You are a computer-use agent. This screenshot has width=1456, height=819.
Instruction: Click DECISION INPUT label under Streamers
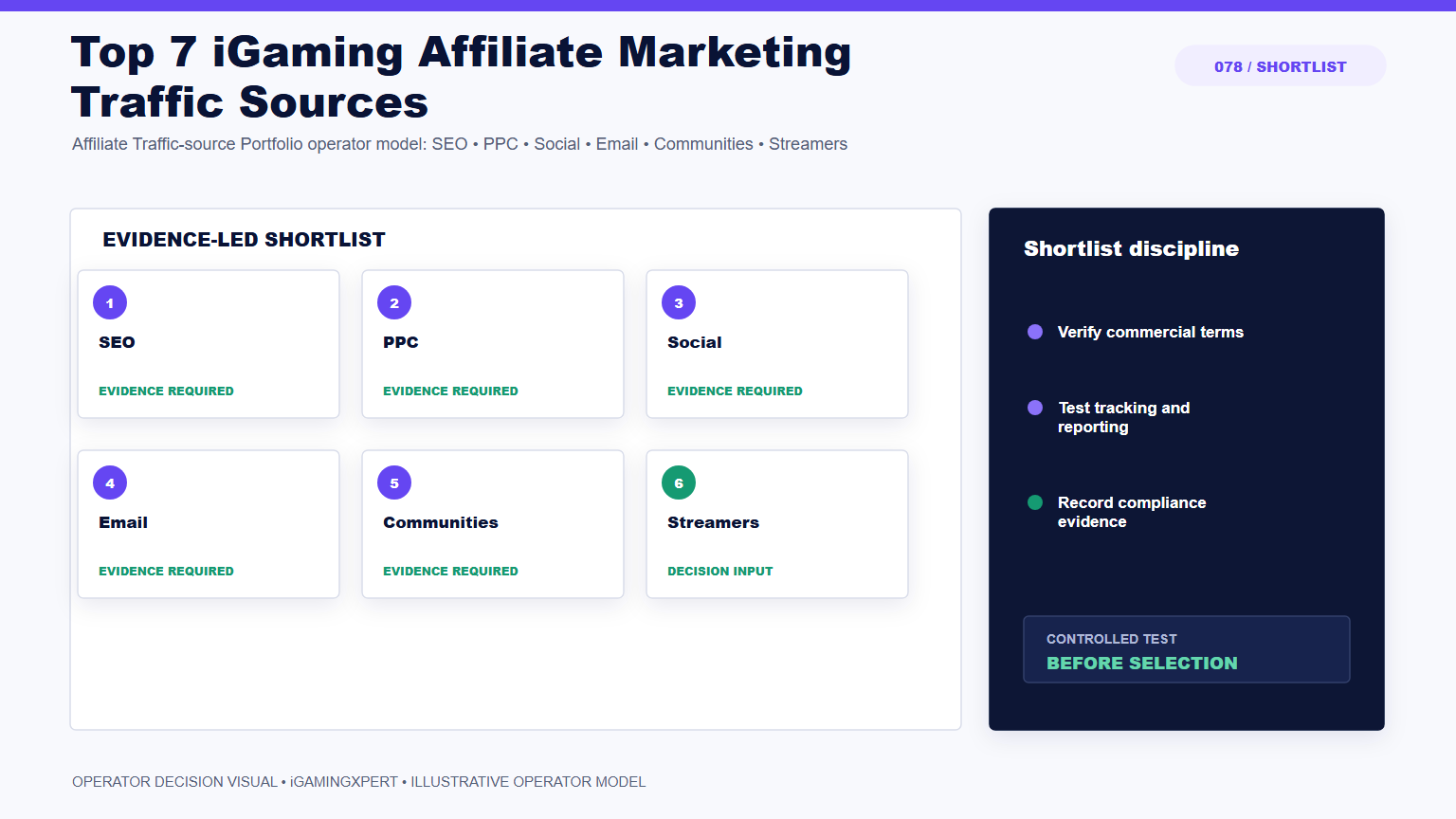pos(720,571)
